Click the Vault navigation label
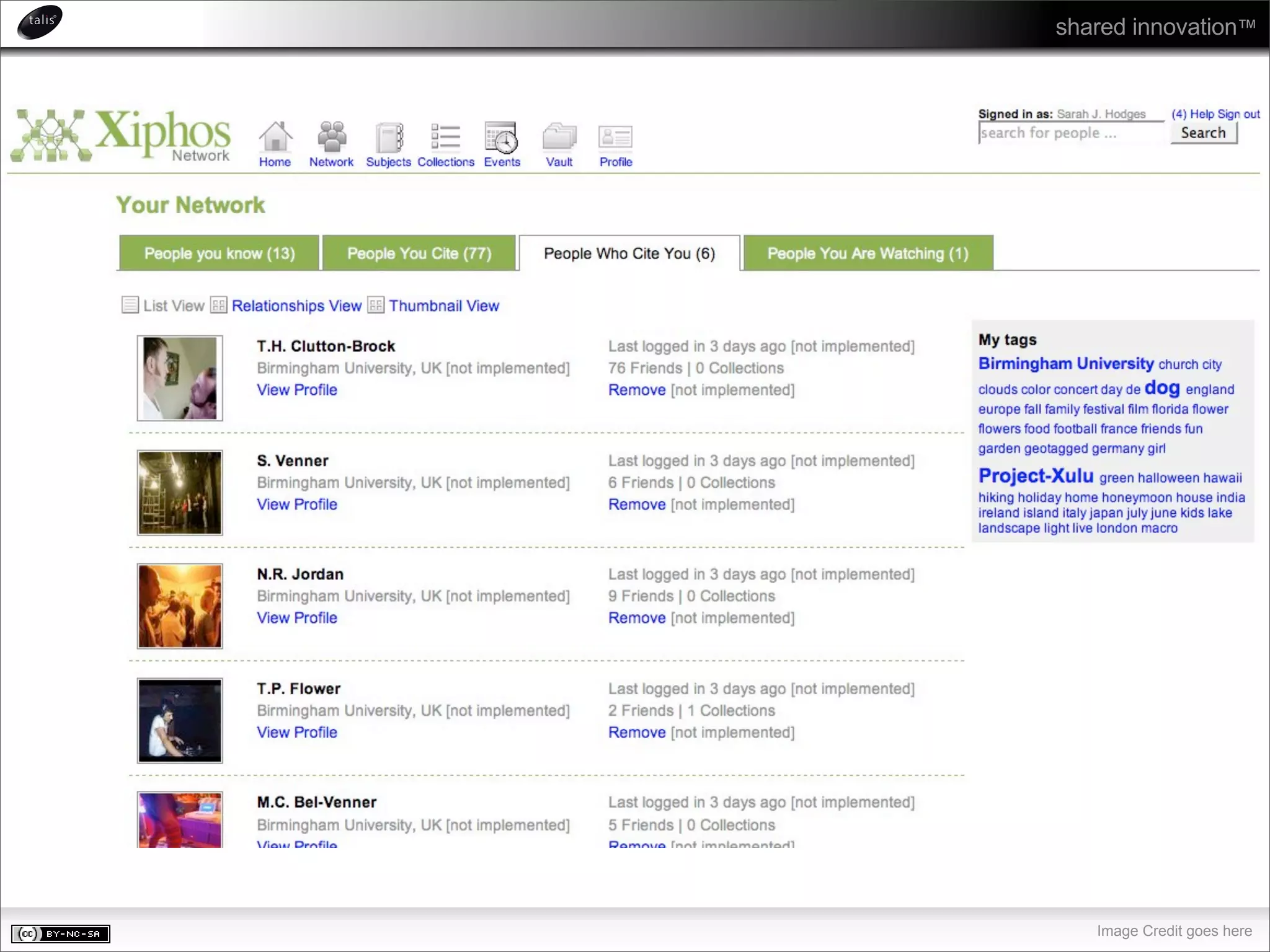1270x952 pixels. pos(559,162)
